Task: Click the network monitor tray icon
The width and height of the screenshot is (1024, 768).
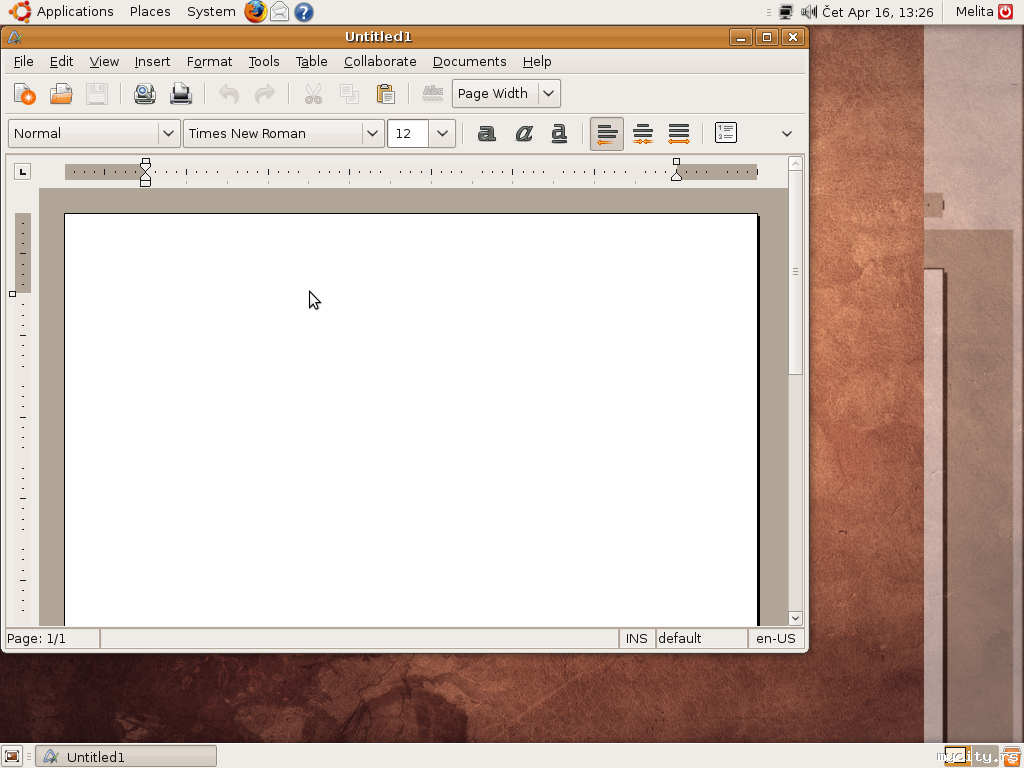Action: coord(786,12)
